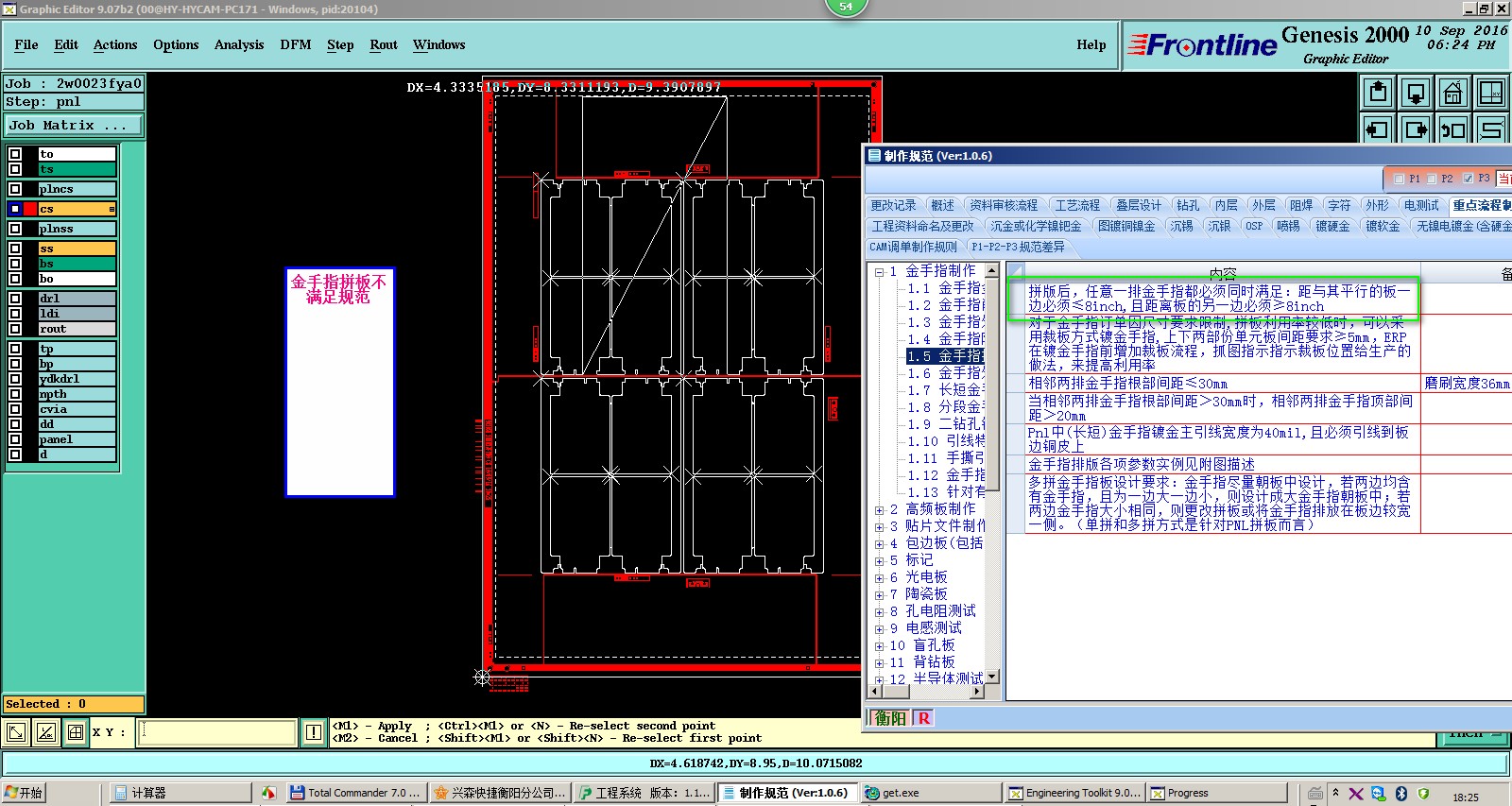
Task: Expand the '4 包边板' tree node
Action: pos(879,544)
